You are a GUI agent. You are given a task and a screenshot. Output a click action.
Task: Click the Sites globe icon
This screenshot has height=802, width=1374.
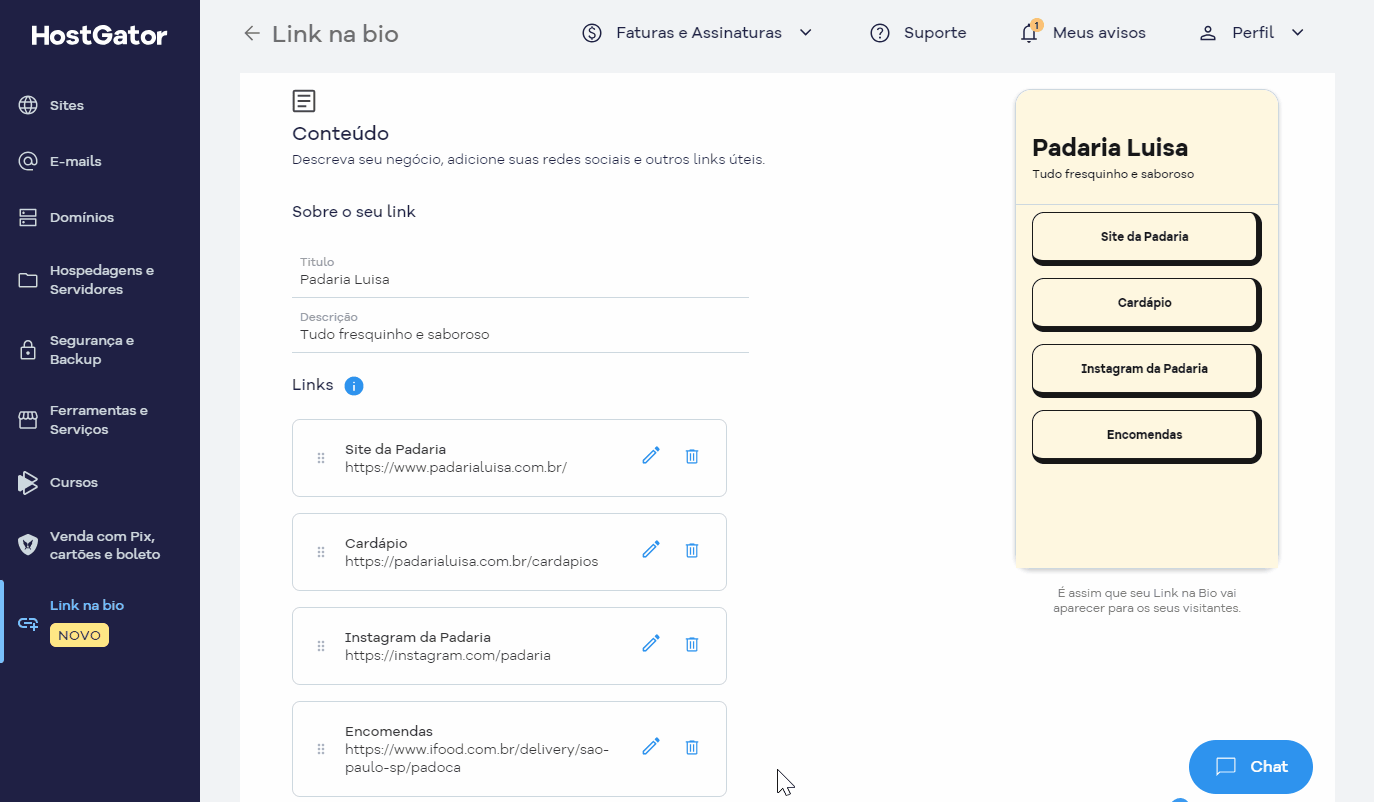click(x=28, y=105)
